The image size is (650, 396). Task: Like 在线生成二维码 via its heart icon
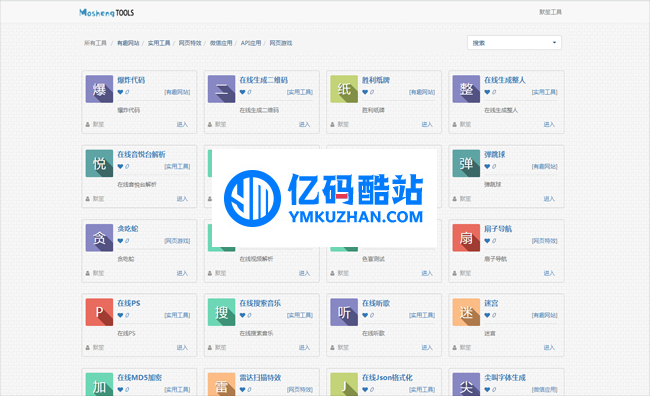243,92
